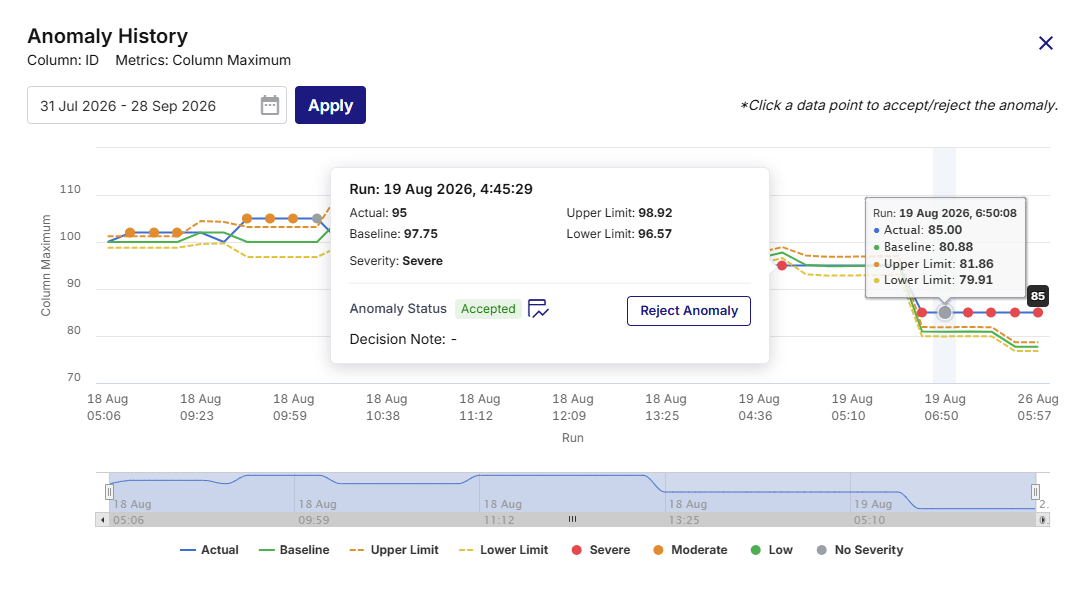This screenshot has height=601, width=1092.
Task: Toggle Moderate points in legend
Action: click(x=690, y=549)
